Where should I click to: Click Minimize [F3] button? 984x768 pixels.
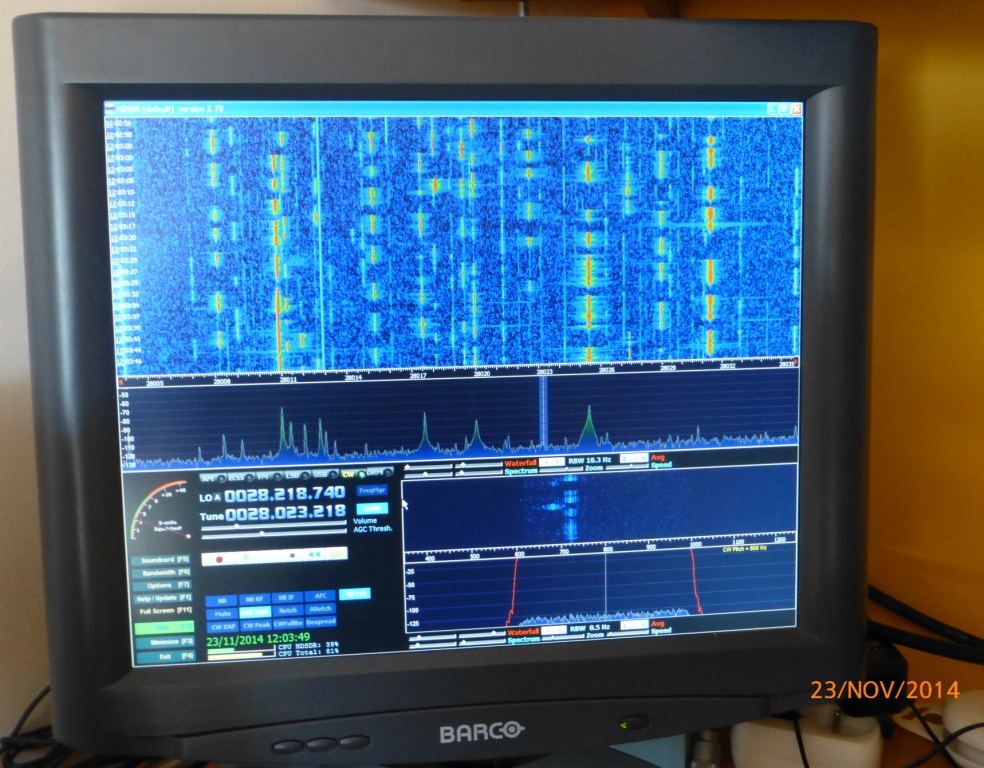[x=166, y=642]
